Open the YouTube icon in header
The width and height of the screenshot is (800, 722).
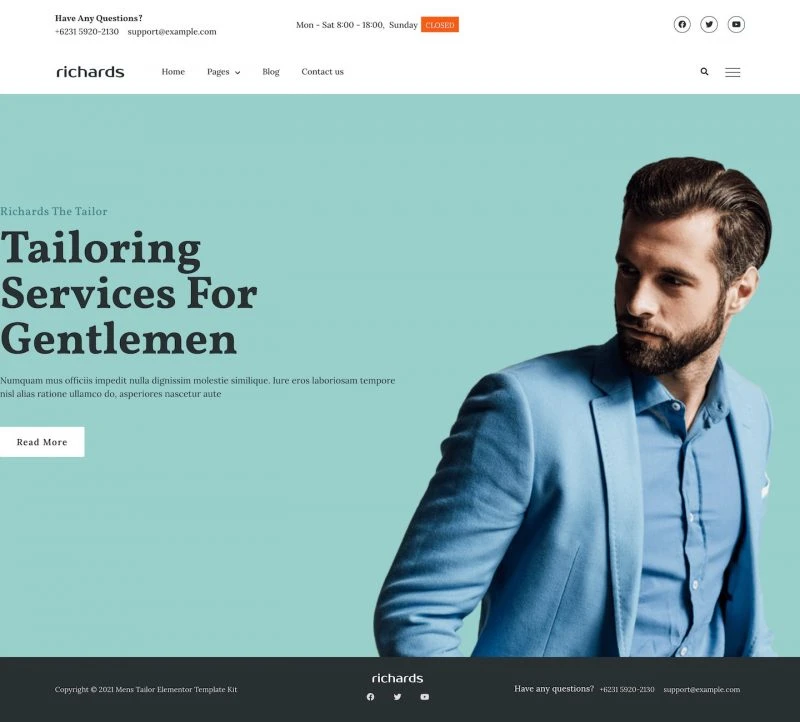point(736,24)
